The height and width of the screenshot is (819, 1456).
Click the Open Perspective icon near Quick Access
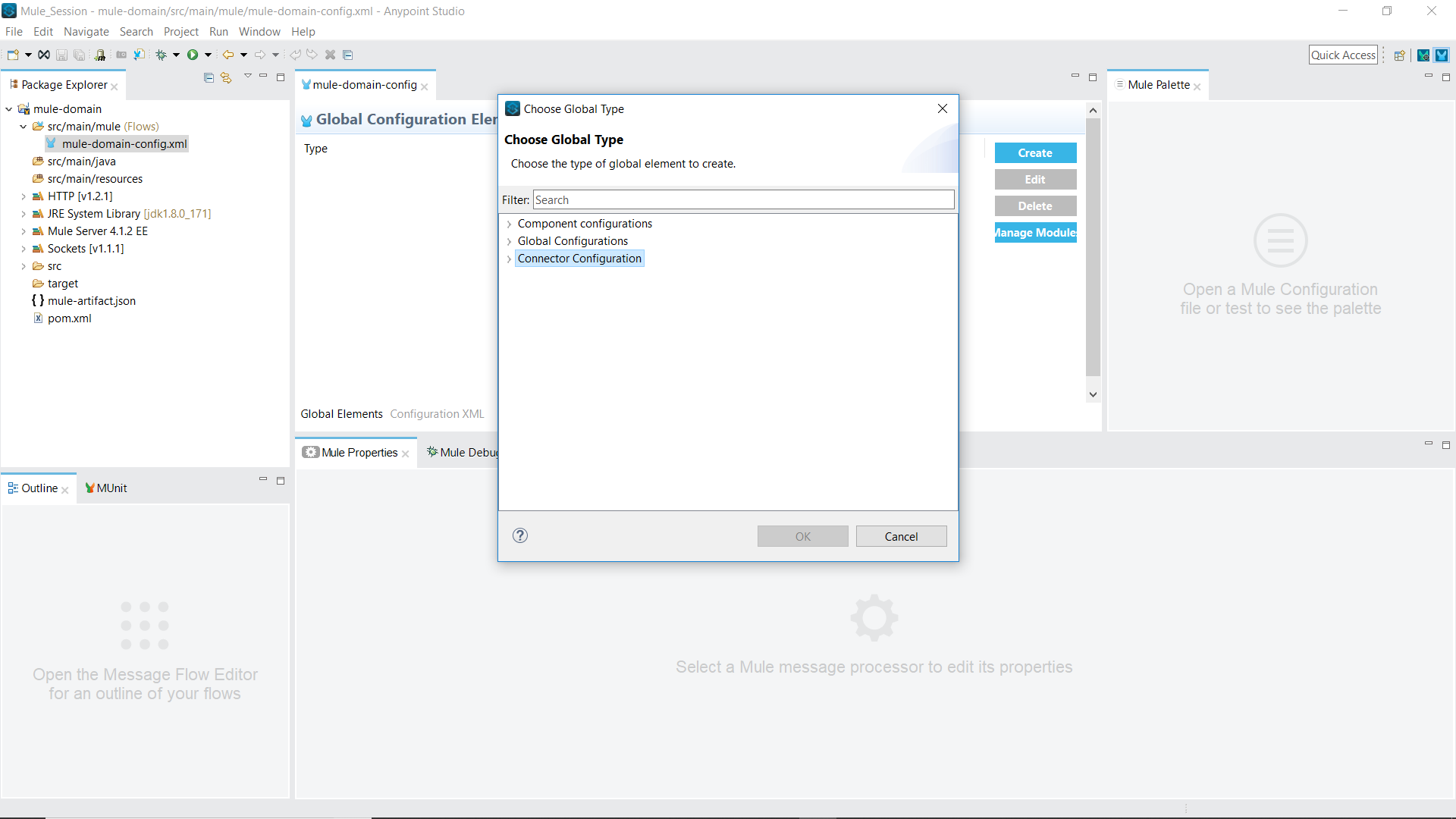[1400, 55]
